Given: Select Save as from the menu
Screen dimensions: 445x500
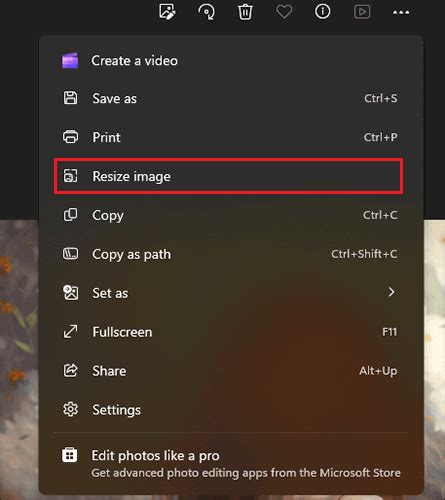Looking at the screenshot, I should click(231, 98).
